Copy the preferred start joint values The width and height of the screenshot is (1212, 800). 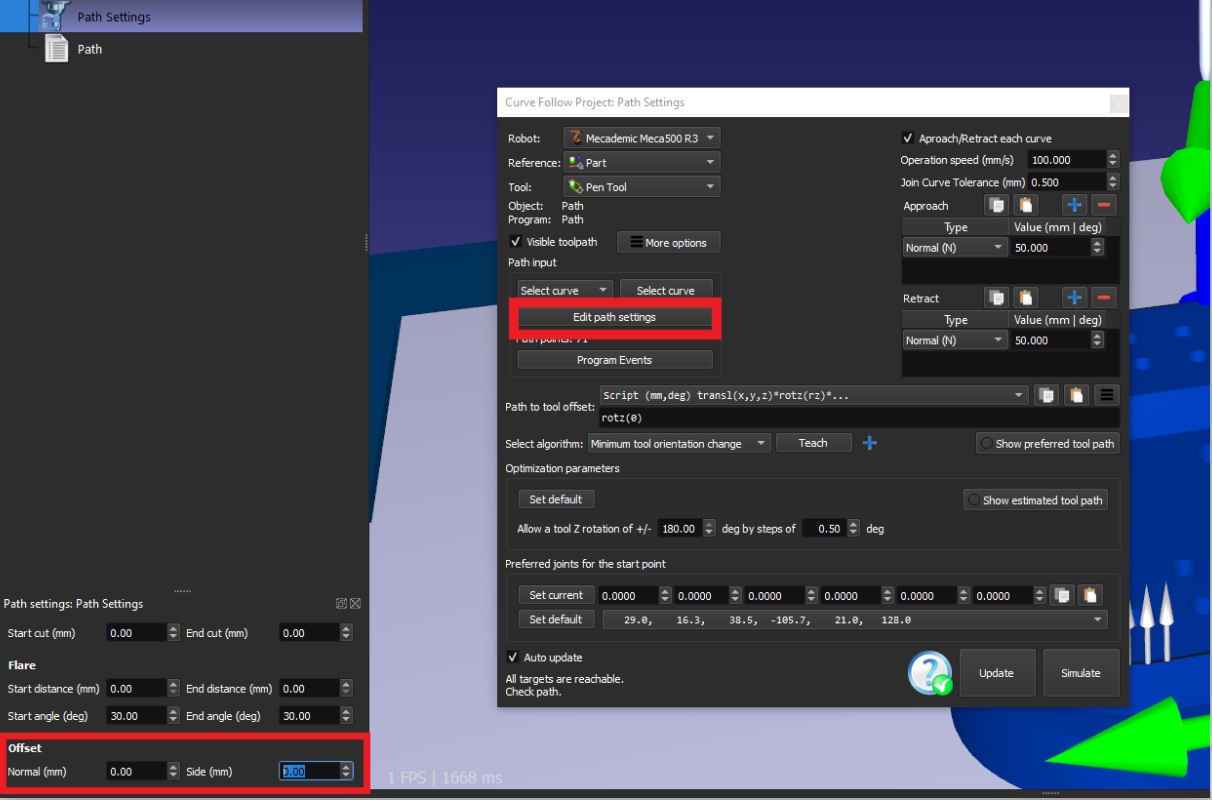tap(1060, 595)
